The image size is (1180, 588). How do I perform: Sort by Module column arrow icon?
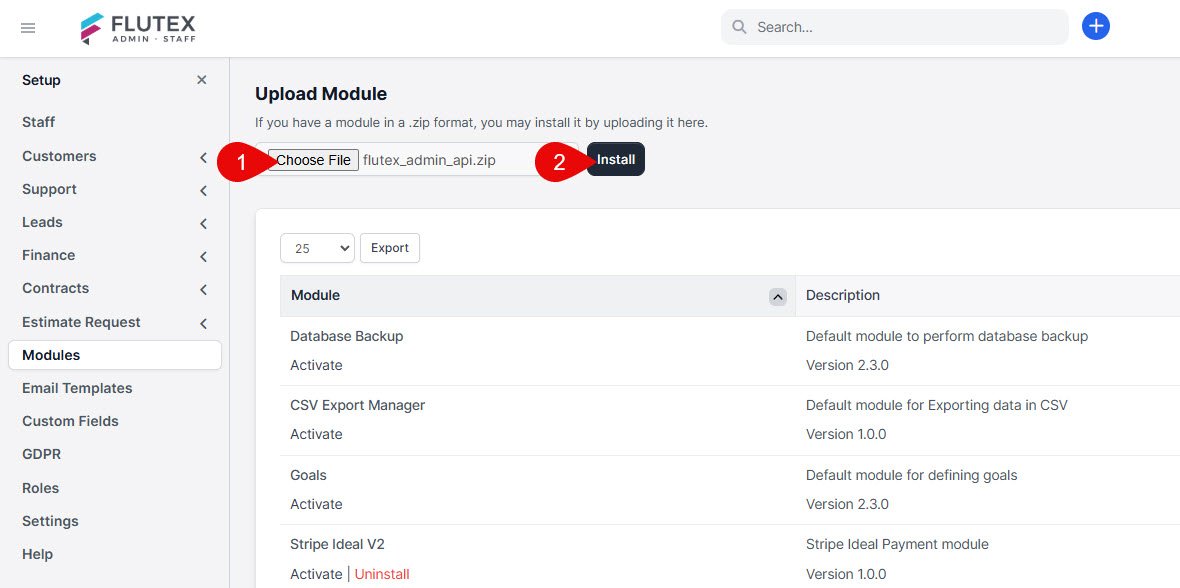pyautogui.click(x=778, y=297)
